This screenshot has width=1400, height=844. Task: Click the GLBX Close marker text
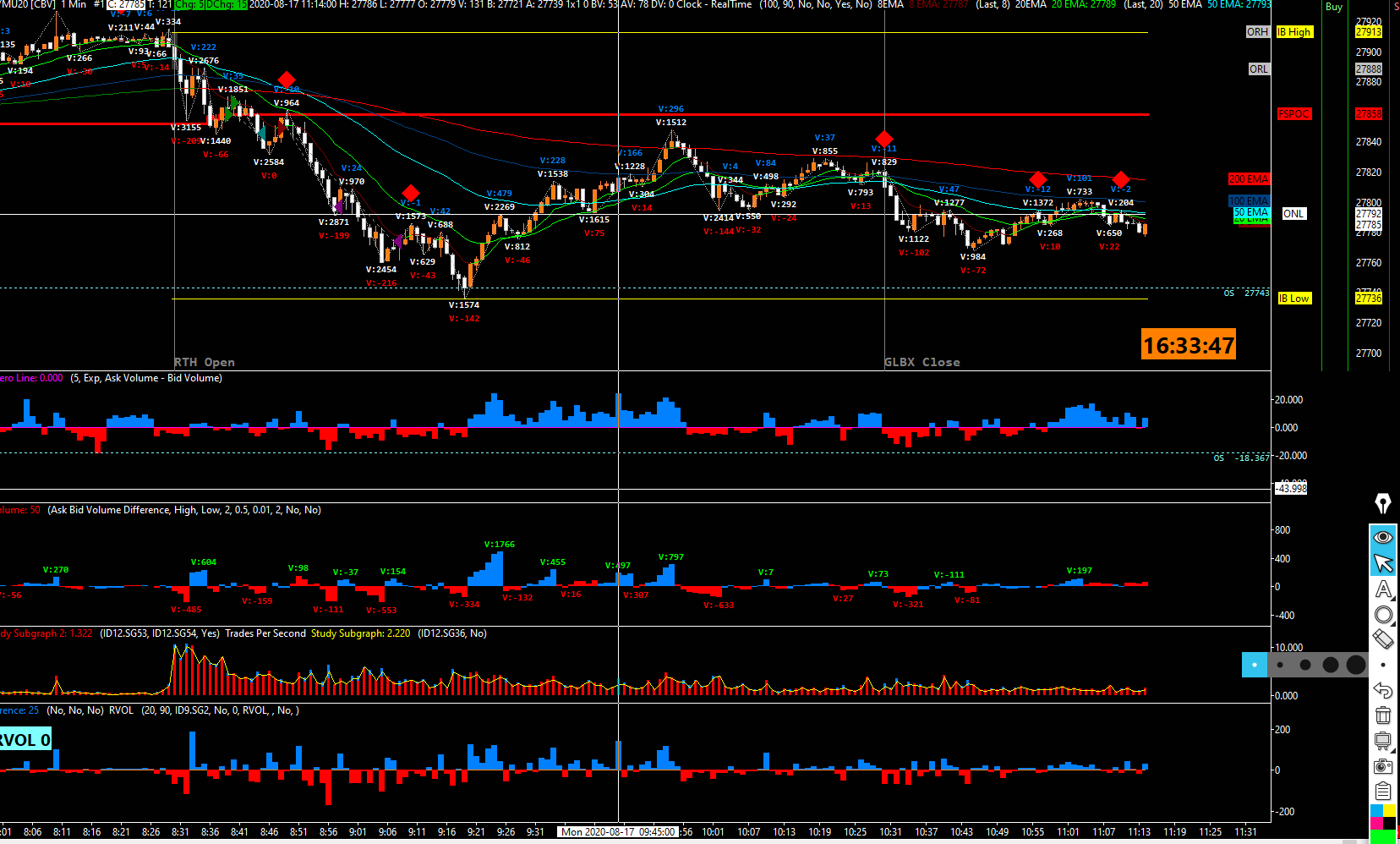click(x=922, y=362)
